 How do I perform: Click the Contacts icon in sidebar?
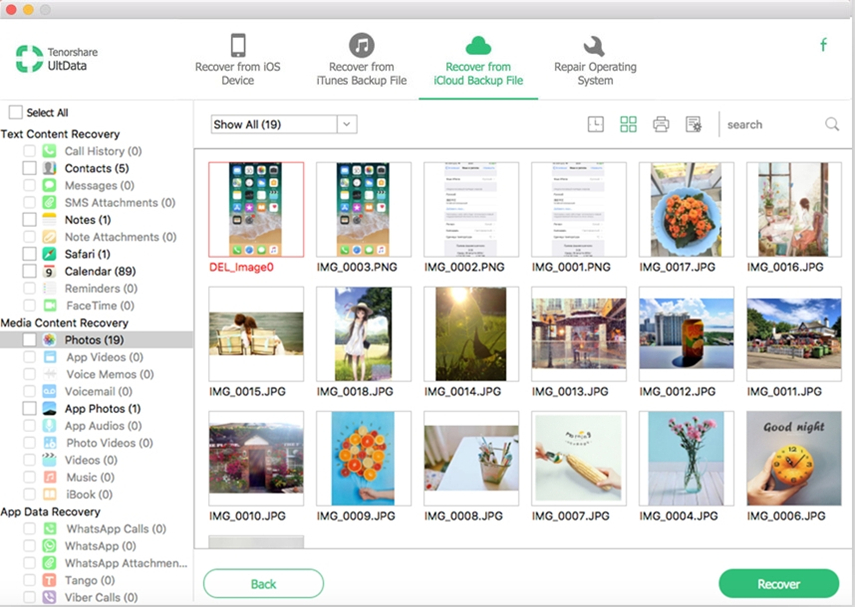[x=50, y=168]
